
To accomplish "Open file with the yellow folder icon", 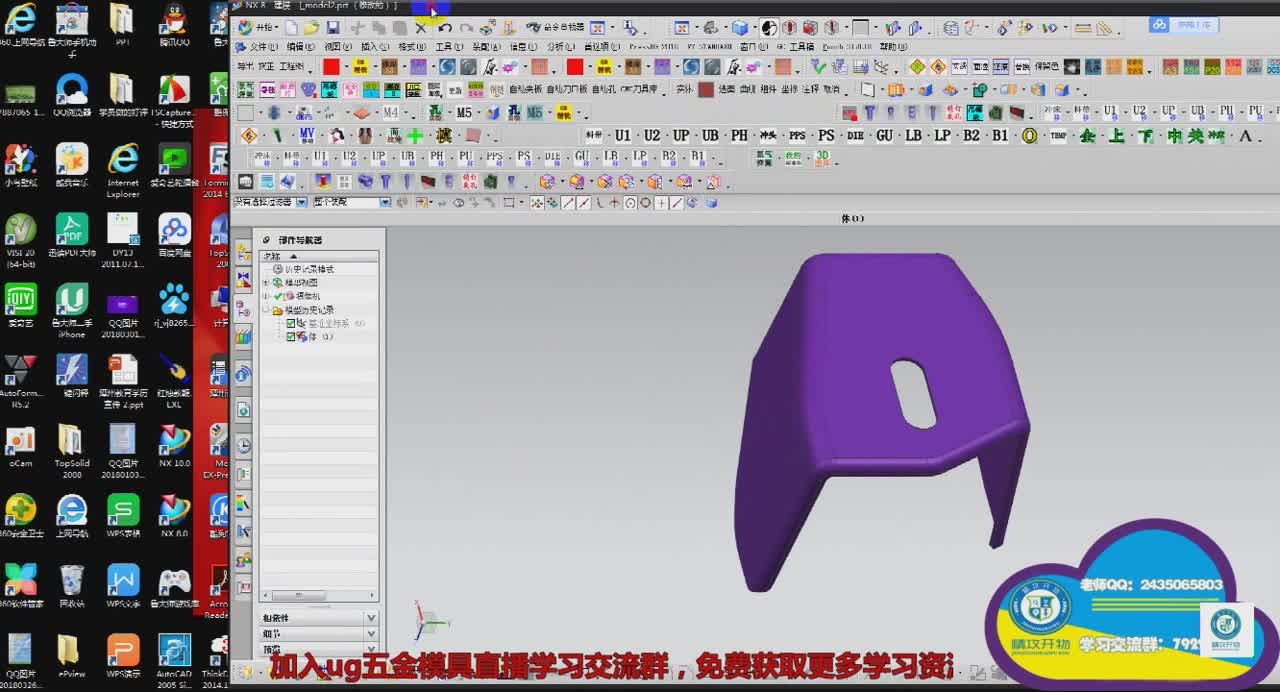I will coord(311,28).
